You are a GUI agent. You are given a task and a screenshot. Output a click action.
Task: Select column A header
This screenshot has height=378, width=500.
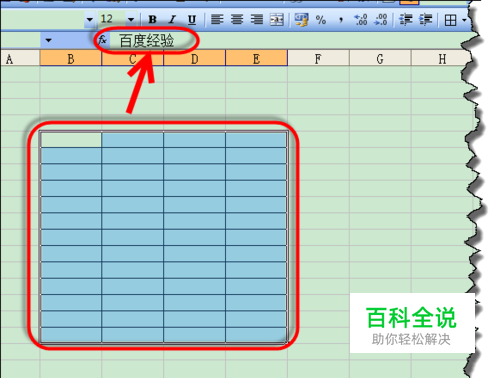coord(20,59)
